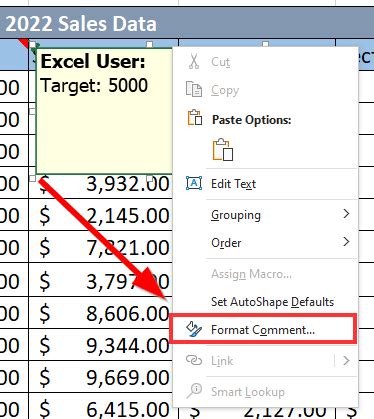374x419 pixels.
Task: Click the large Paste clipboard button
Action: tap(222, 150)
